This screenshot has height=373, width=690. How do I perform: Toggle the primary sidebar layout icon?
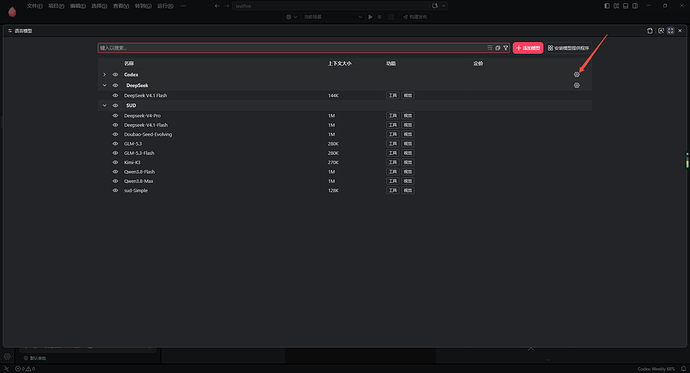(607, 6)
